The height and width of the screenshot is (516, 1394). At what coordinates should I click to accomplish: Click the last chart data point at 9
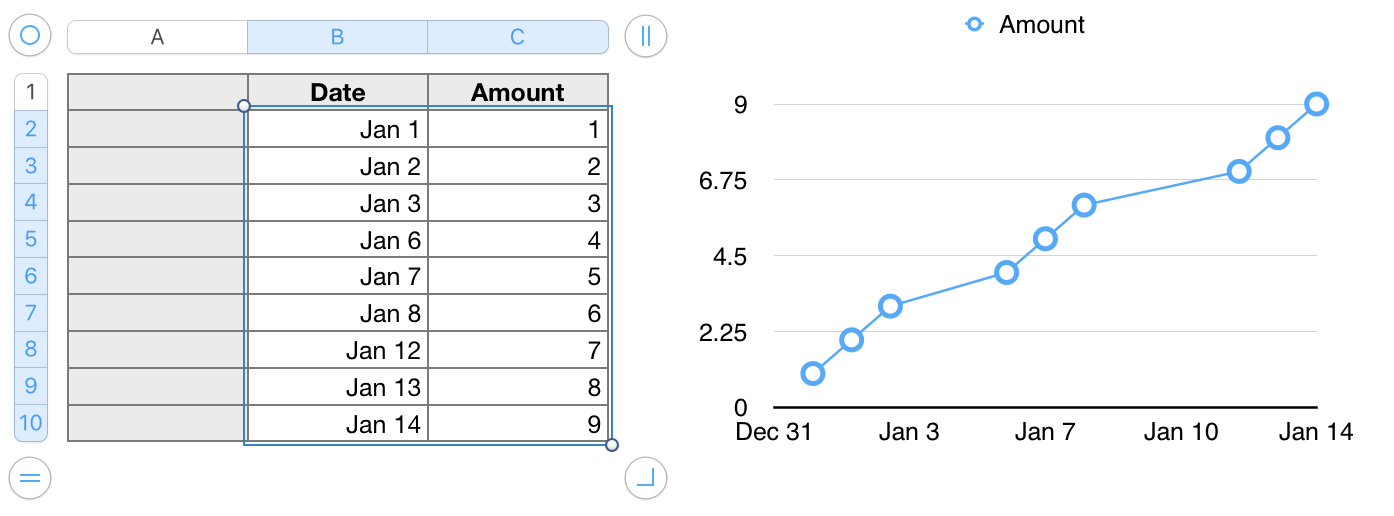click(1317, 103)
